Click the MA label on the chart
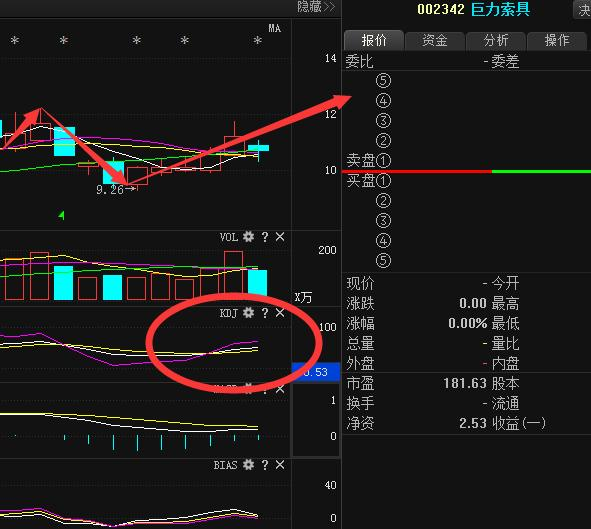This screenshot has height=529, width=591. [274, 28]
